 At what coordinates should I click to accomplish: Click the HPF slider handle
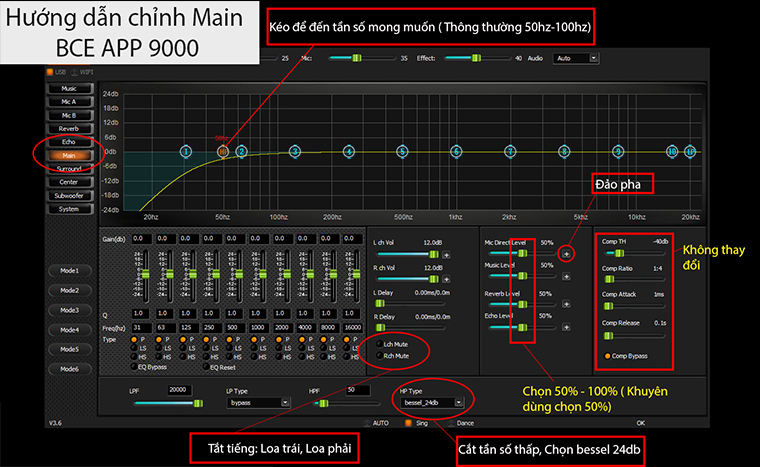[324, 403]
